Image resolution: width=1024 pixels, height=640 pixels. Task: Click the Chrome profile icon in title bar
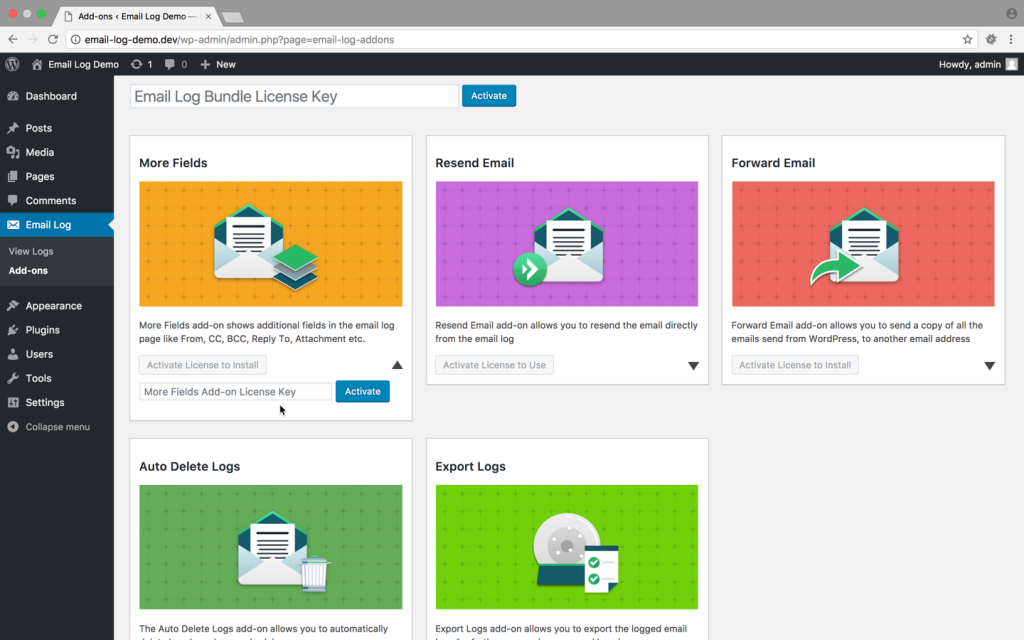[x=1011, y=14]
